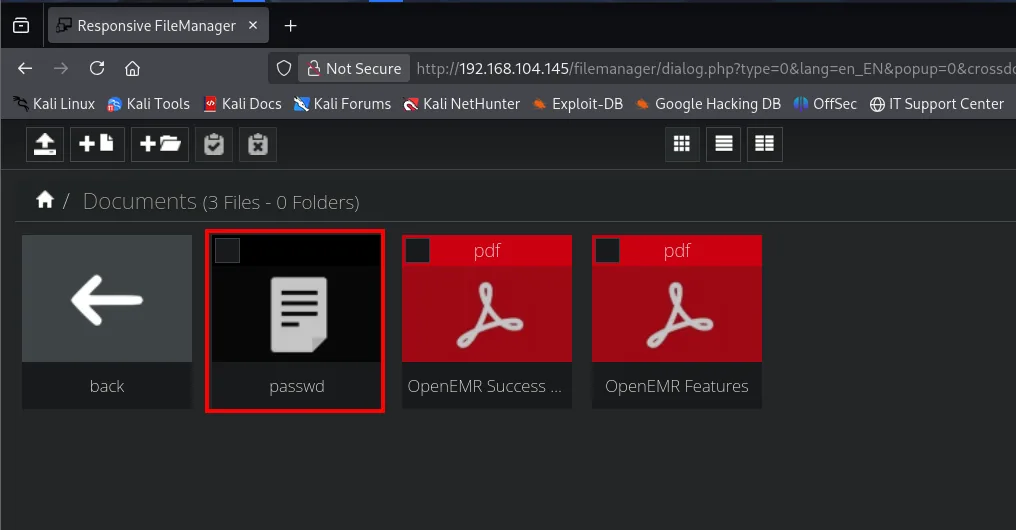
Task: Click the back arrow folder tile
Action: pyautogui.click(x=107, y=299)
